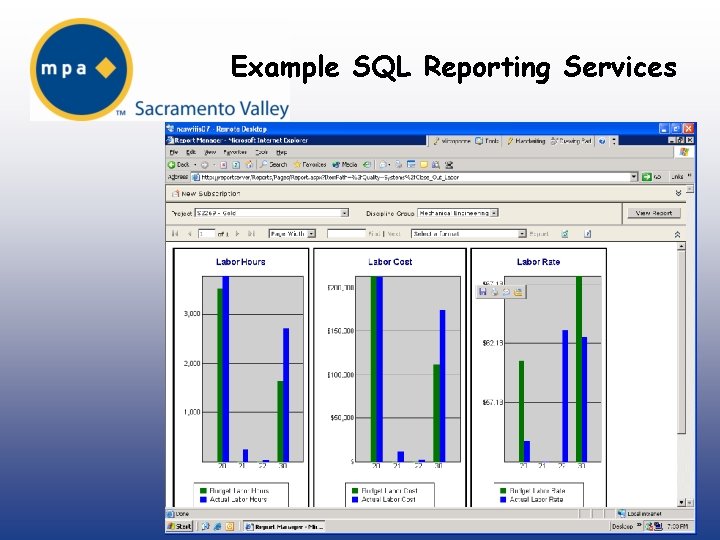
Task: Click the Messenger icon in IE toolbar
Action: click(x=449, y=164)
